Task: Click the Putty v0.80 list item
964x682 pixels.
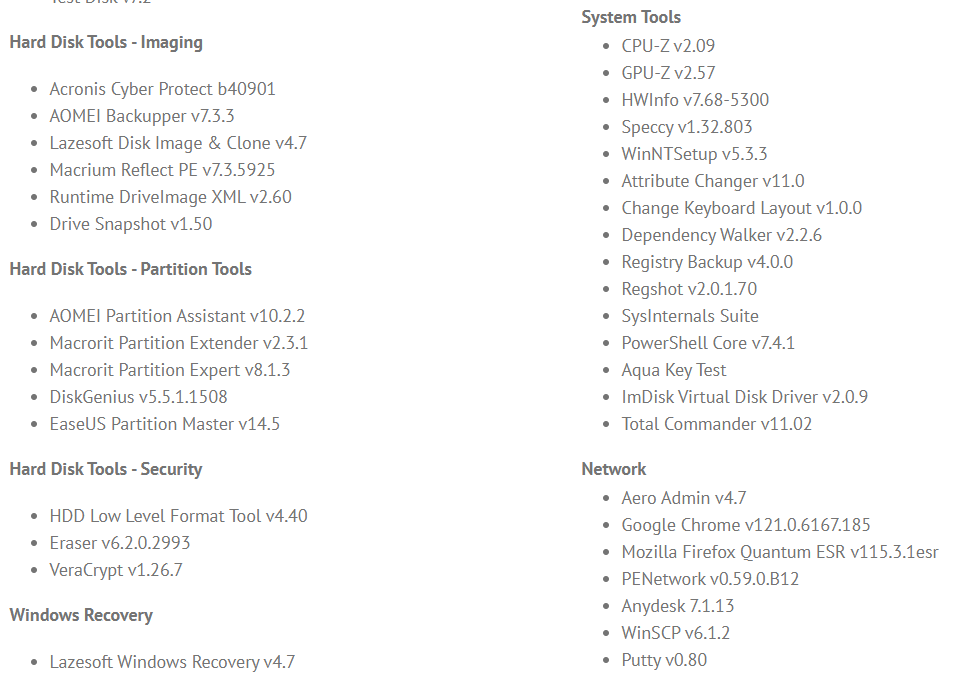Action: pos(664,660)
